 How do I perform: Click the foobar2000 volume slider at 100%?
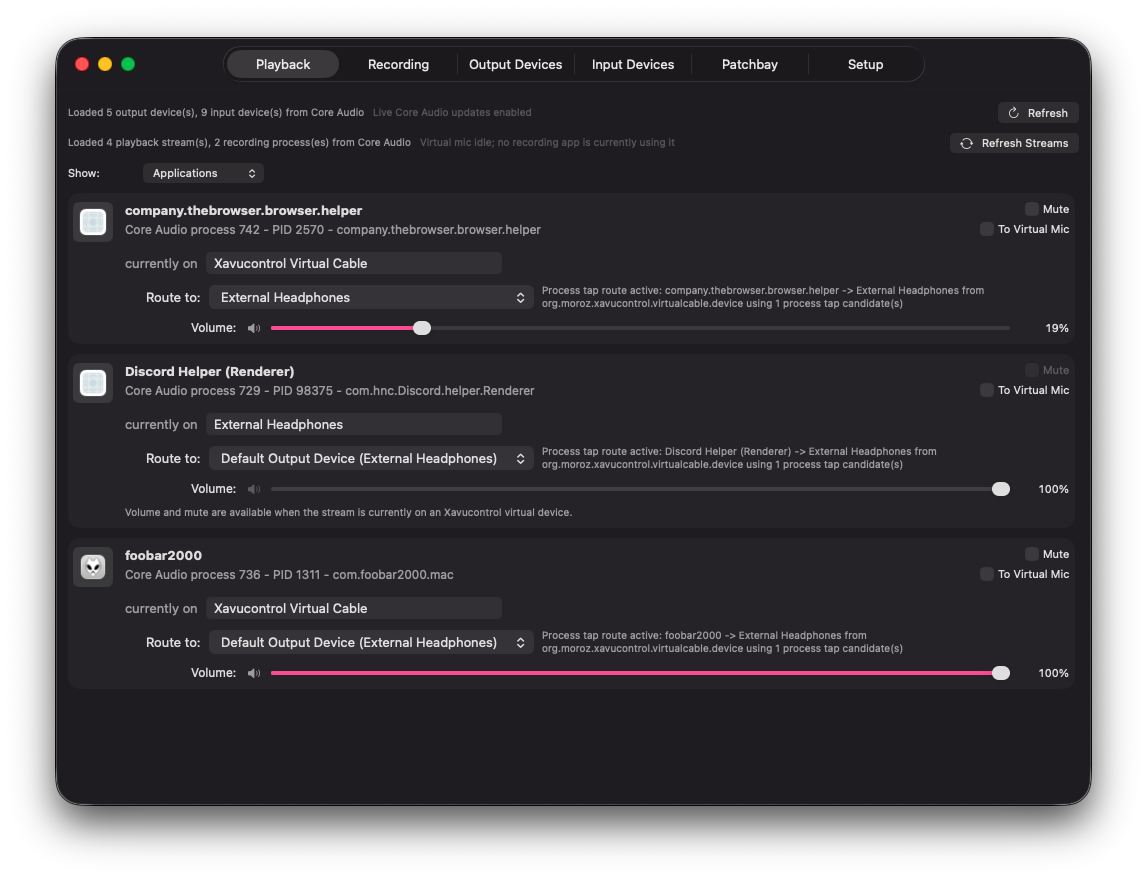tap(640, 674)
